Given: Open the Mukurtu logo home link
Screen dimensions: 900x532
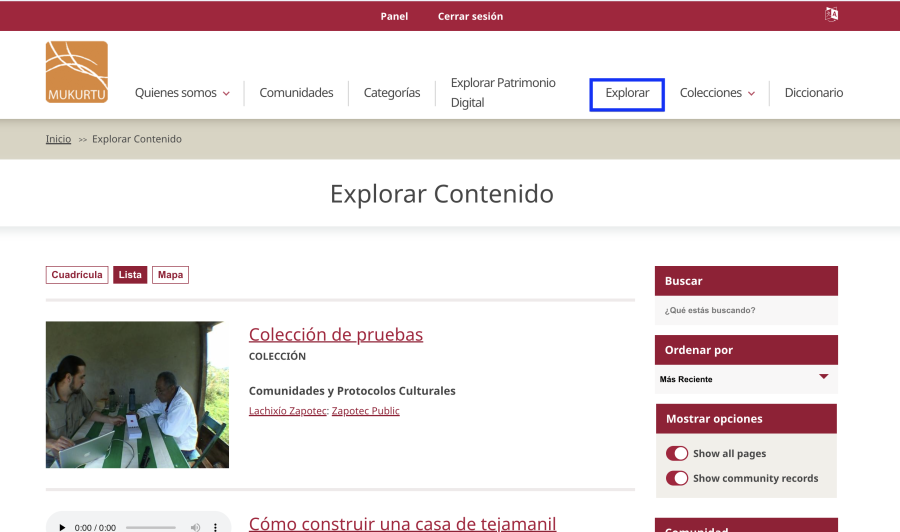Looking at the screenshot, I should pyautogui.click(x=77, y=72).
